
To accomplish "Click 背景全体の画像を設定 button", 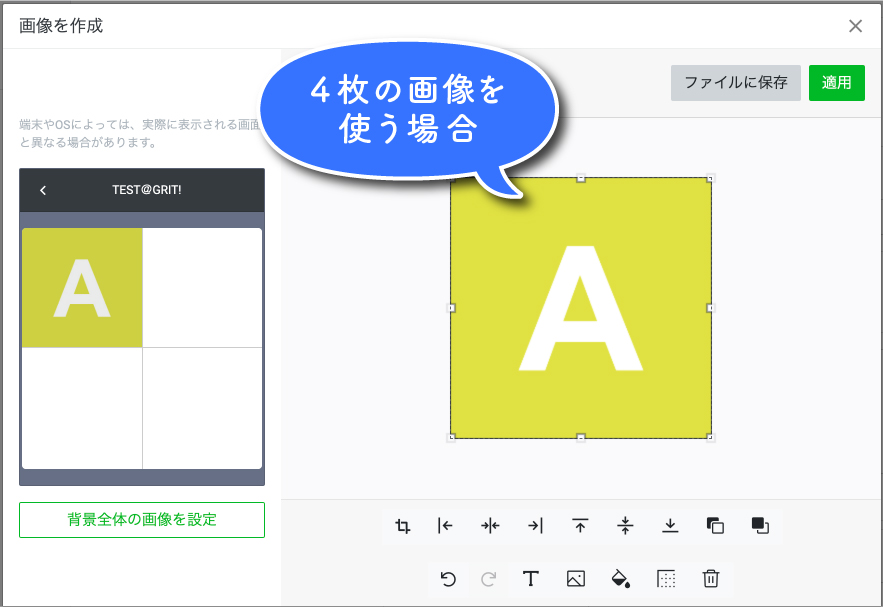I will coord(142,520).
